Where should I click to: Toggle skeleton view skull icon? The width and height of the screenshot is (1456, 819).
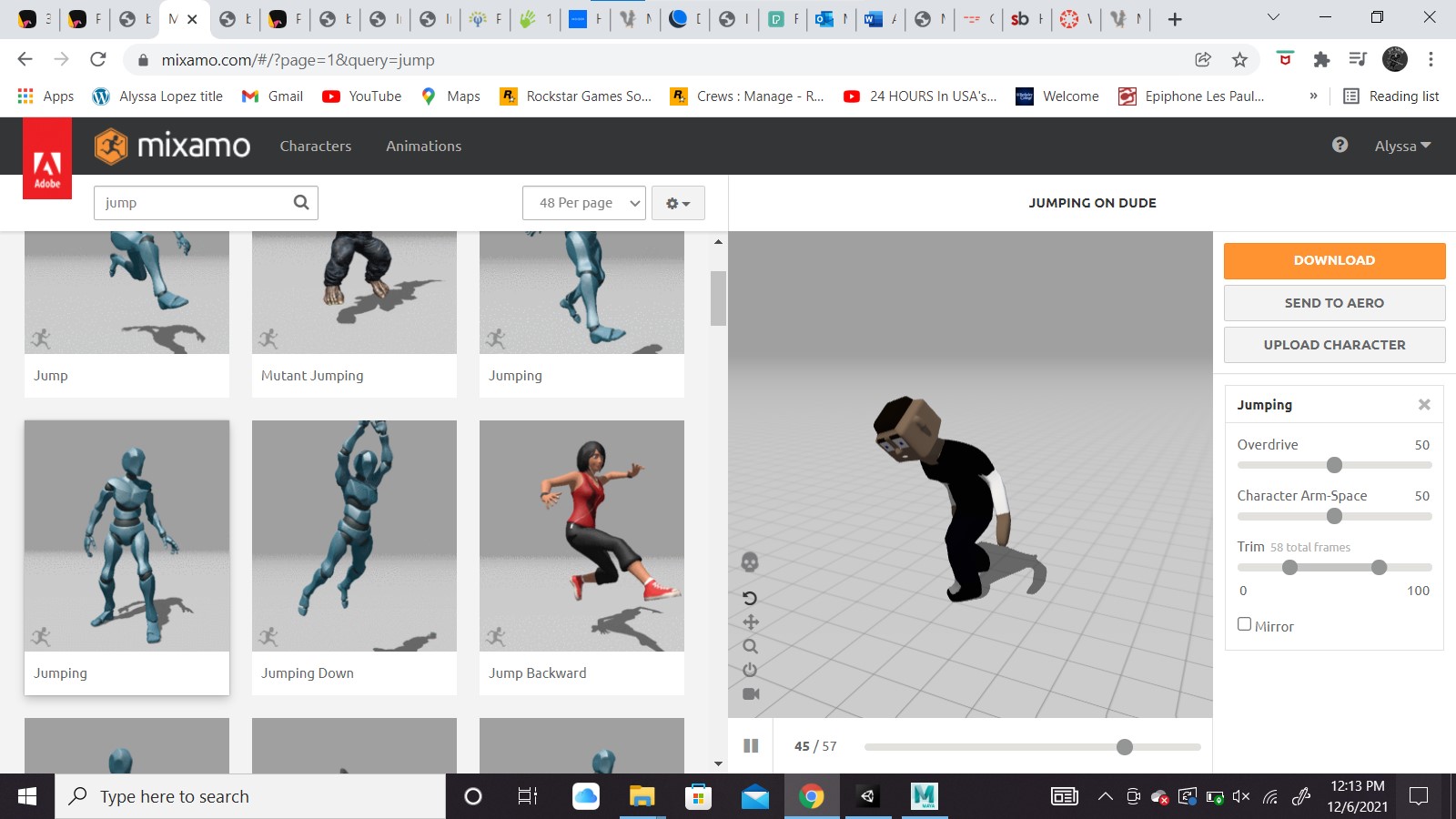click(750, 562)
